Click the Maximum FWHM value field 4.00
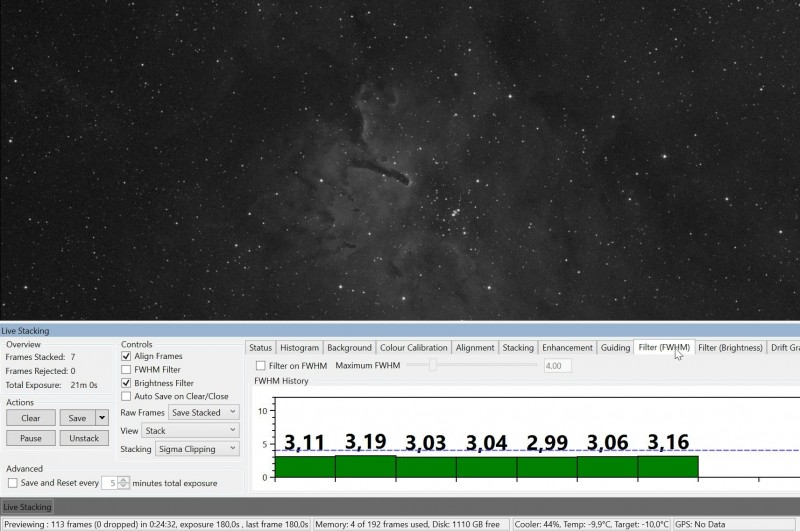800x531 pixels. (557, 366)
